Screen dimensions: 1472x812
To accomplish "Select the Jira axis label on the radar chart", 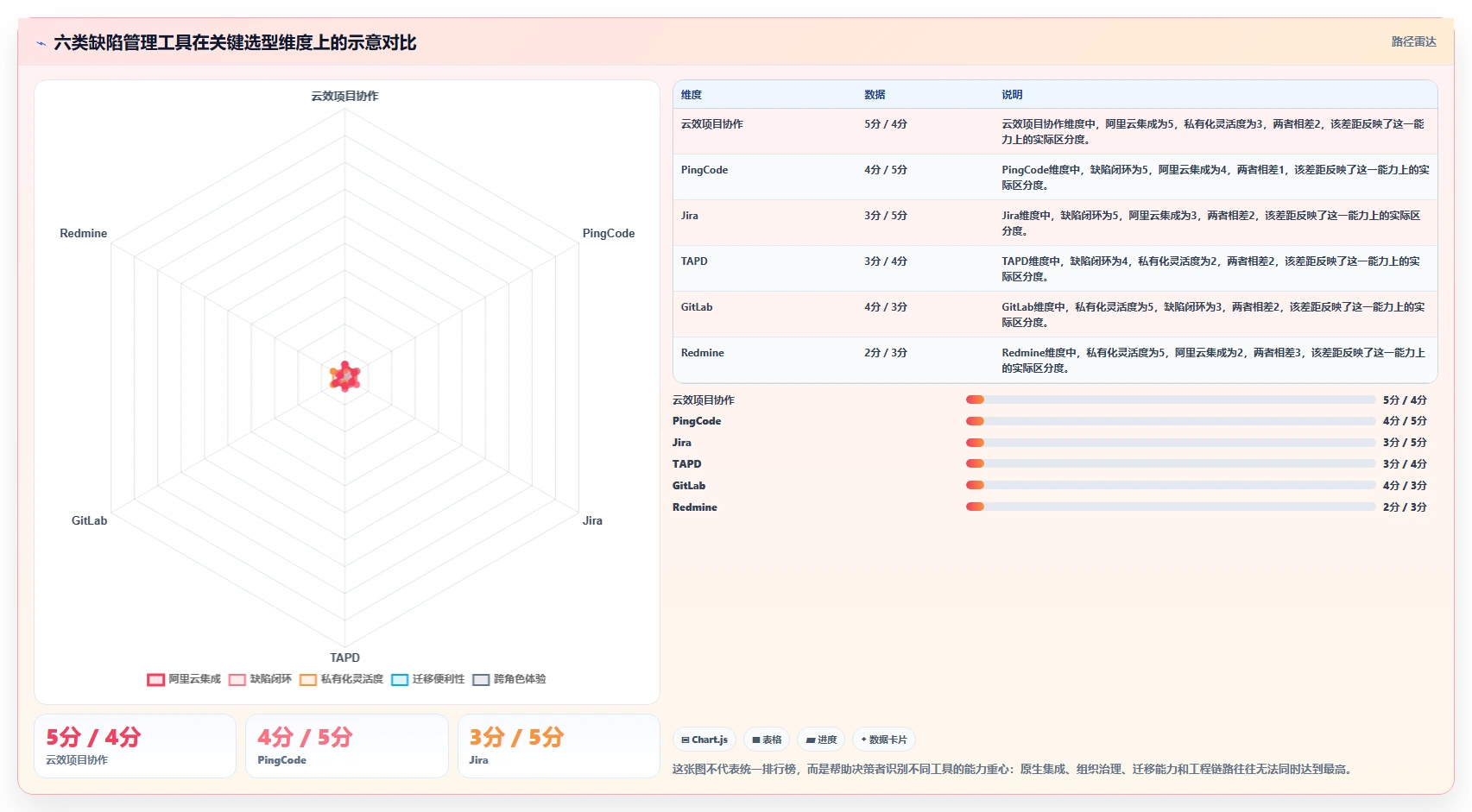I will click(592, 520).
